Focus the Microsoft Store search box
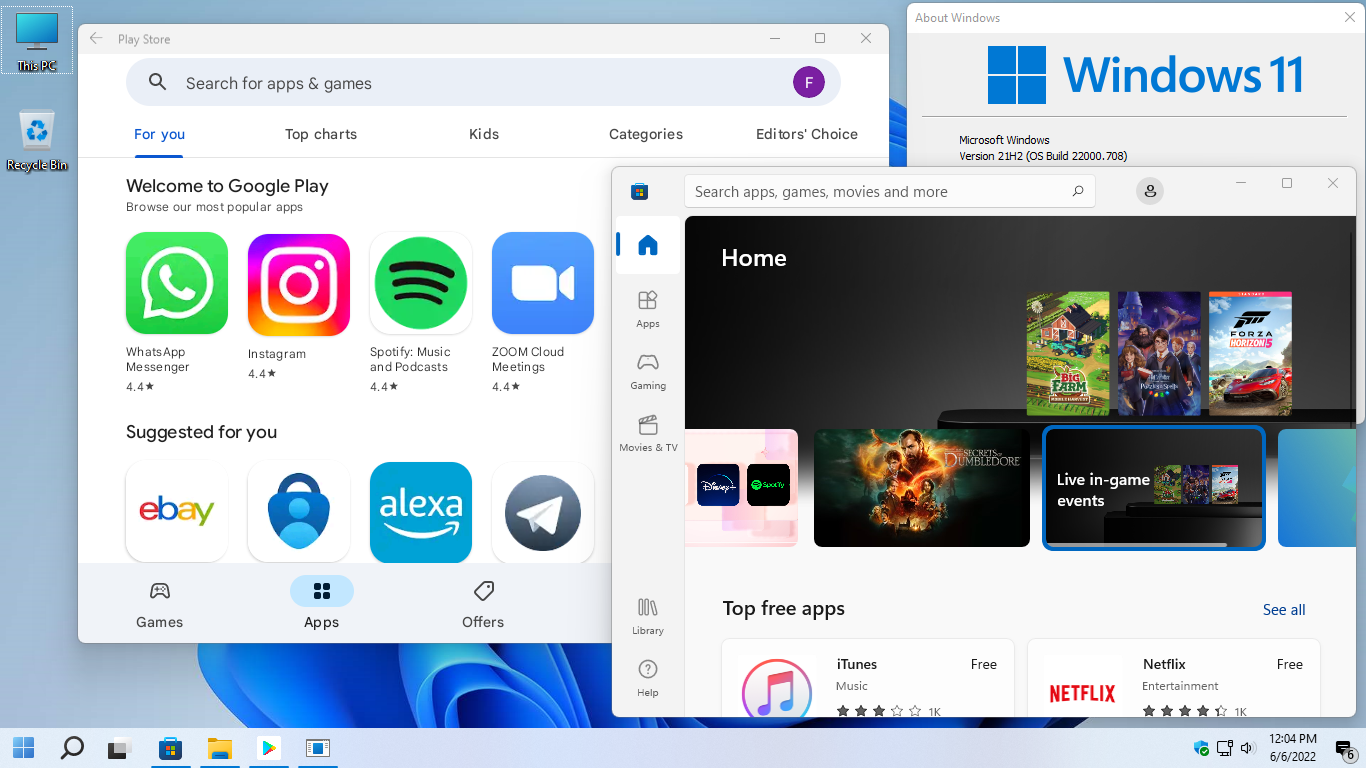The width and height of the screenshot is (1366, 768). click(x=890, y=191)
